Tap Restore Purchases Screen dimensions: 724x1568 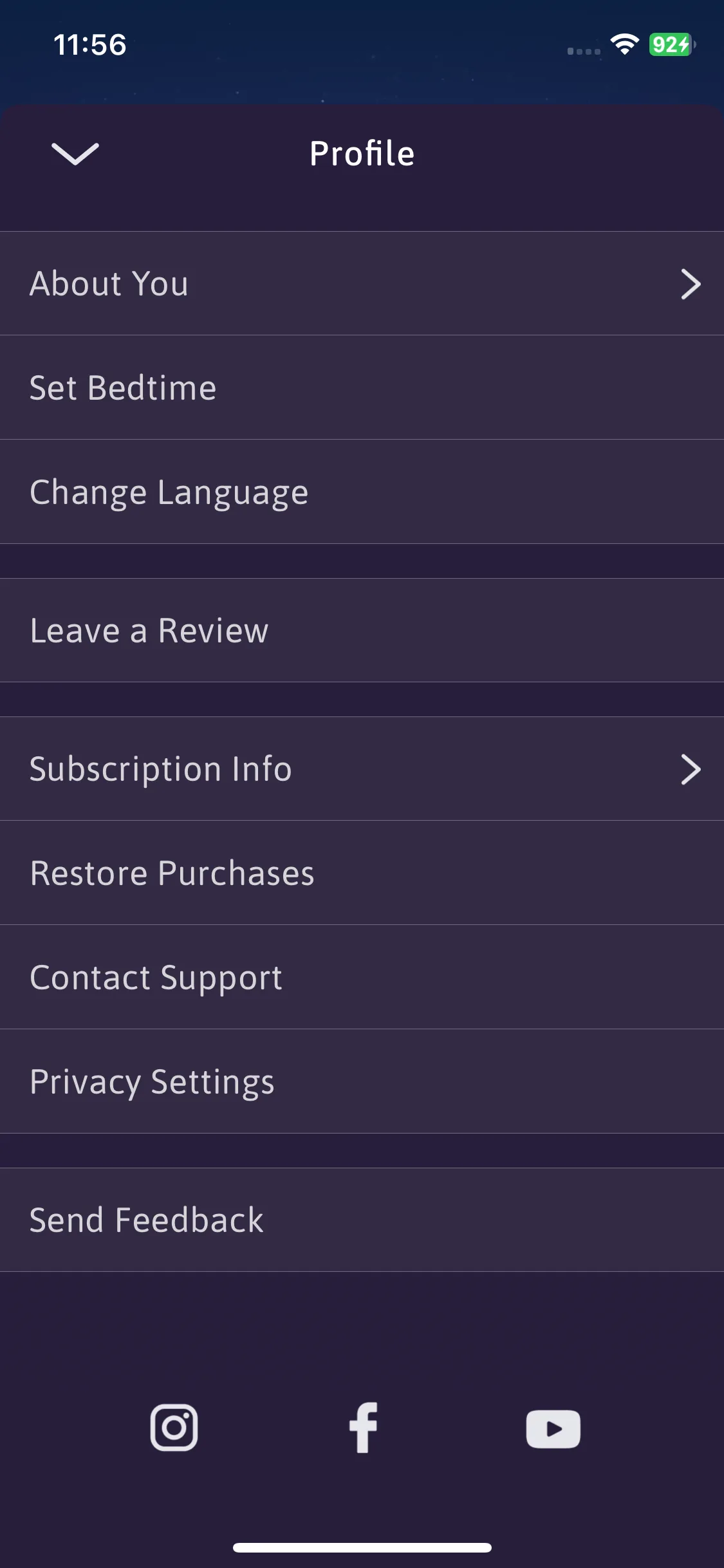pos(362,873)
